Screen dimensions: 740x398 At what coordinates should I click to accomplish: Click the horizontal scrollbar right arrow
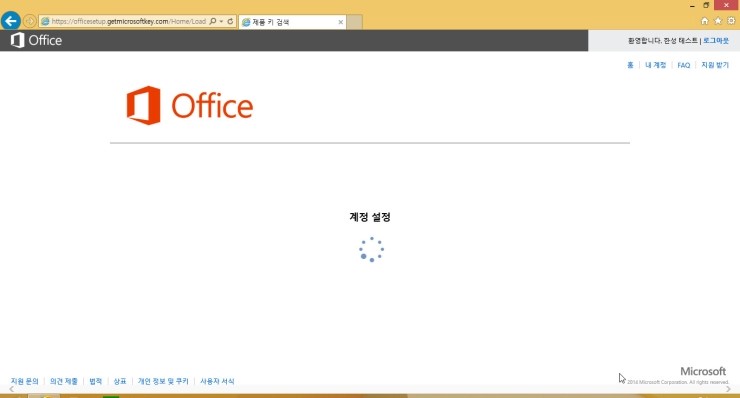[729, 390]
